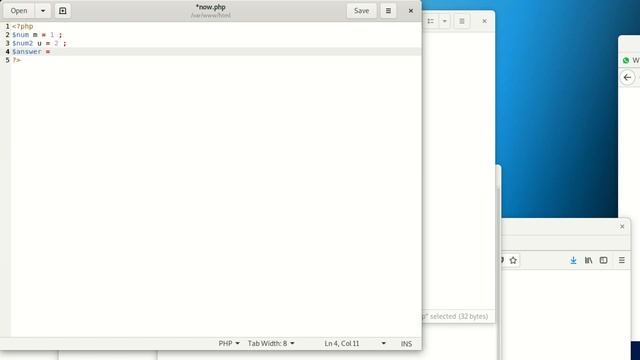Close the file manager window
This screenshot has height=360, width=640.
484,21
